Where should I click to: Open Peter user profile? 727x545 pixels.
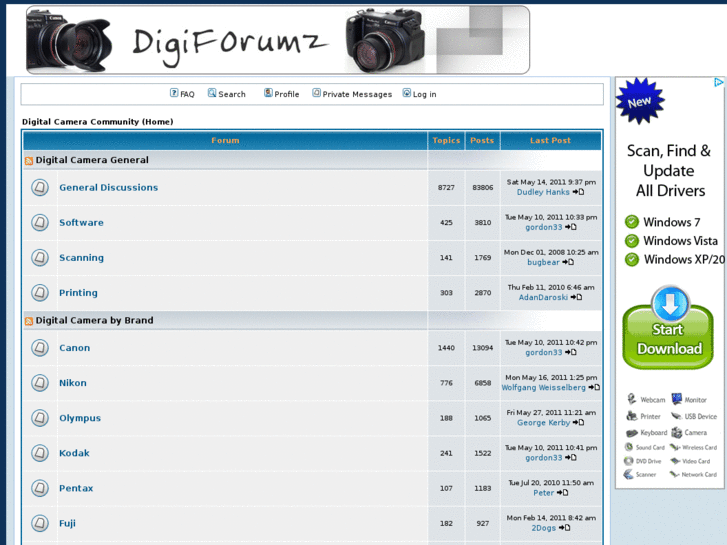[543, 493]
